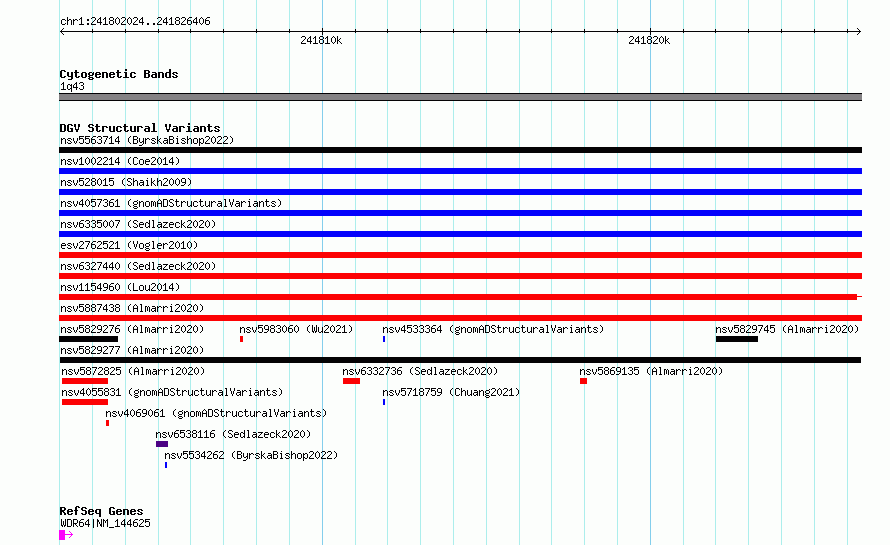Click the chr1:241802024..241826406 coordinates text
The image size is (890, 545).
pos(135,21)
